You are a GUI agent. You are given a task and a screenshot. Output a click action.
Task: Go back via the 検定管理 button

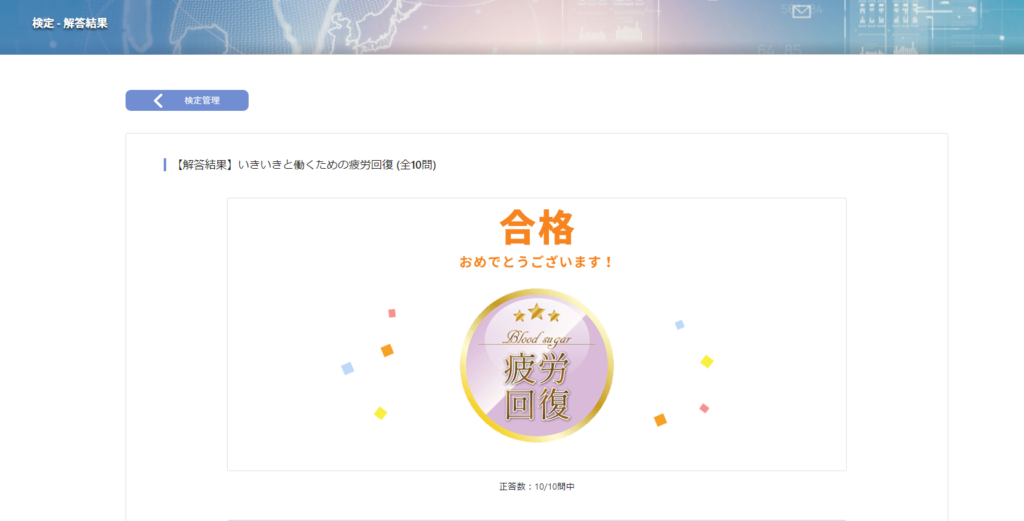click(187, 101)
